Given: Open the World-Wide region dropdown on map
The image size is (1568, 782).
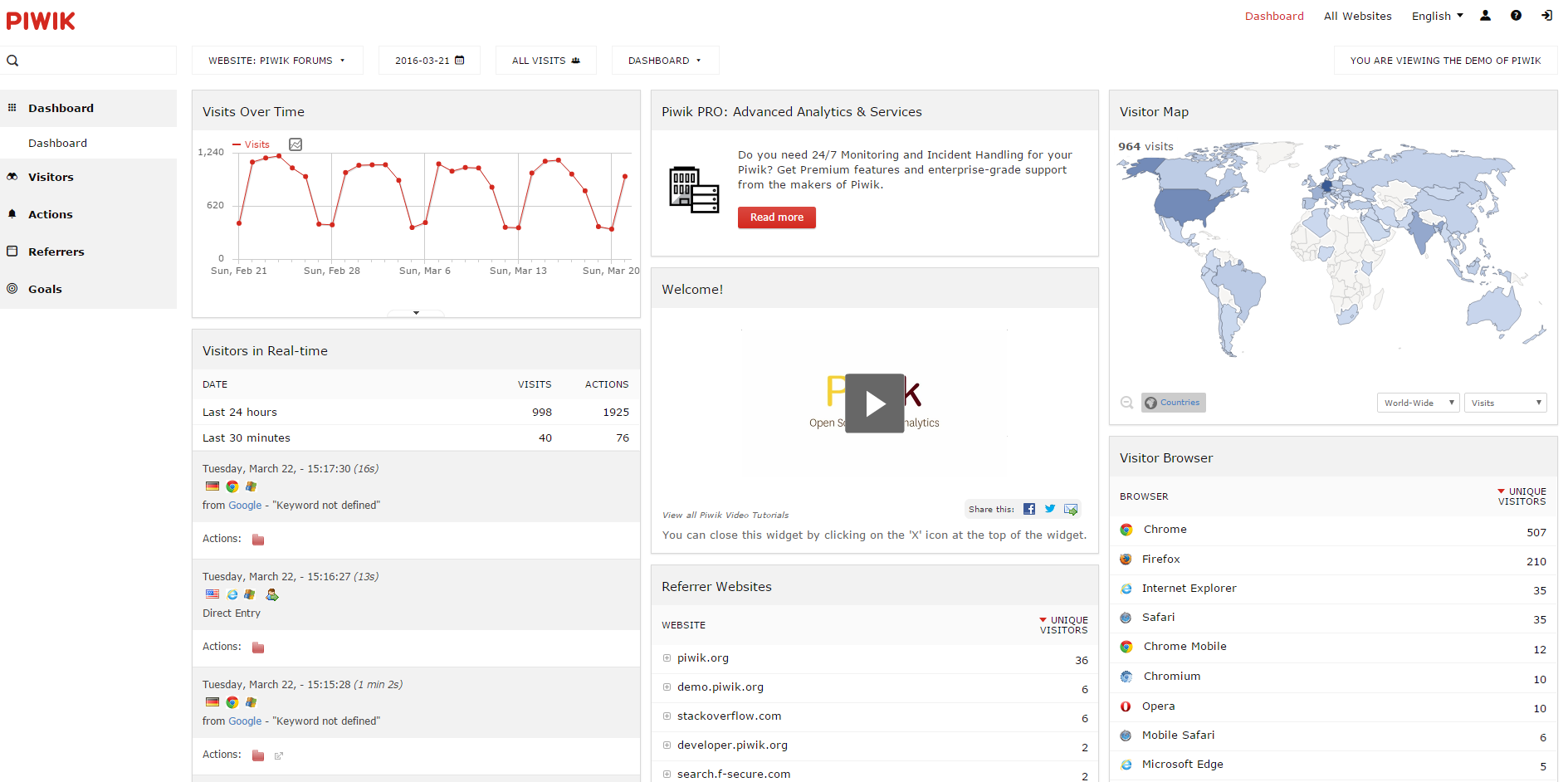Looking at the screenshot, I should [1418, 403].
